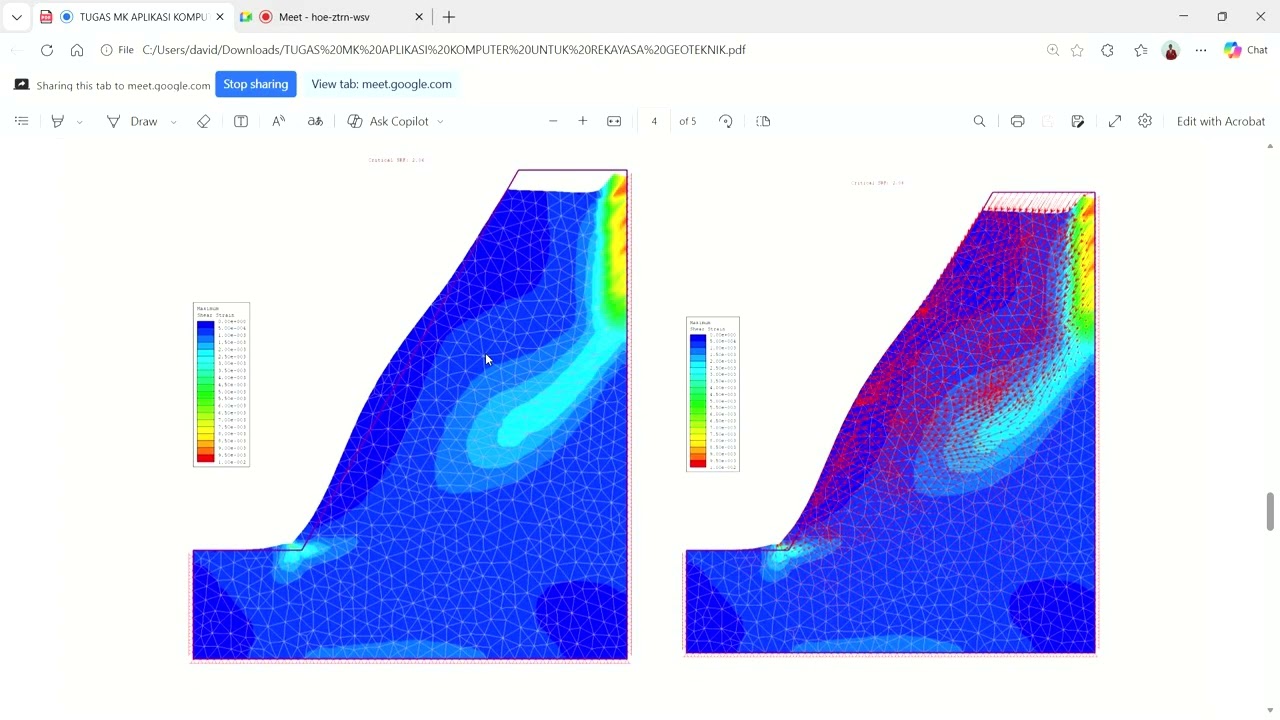Image resolution: width=1280 pixels, height=720 pixels.
Task: Open the tab search chevron button
Action: point(17,17)
